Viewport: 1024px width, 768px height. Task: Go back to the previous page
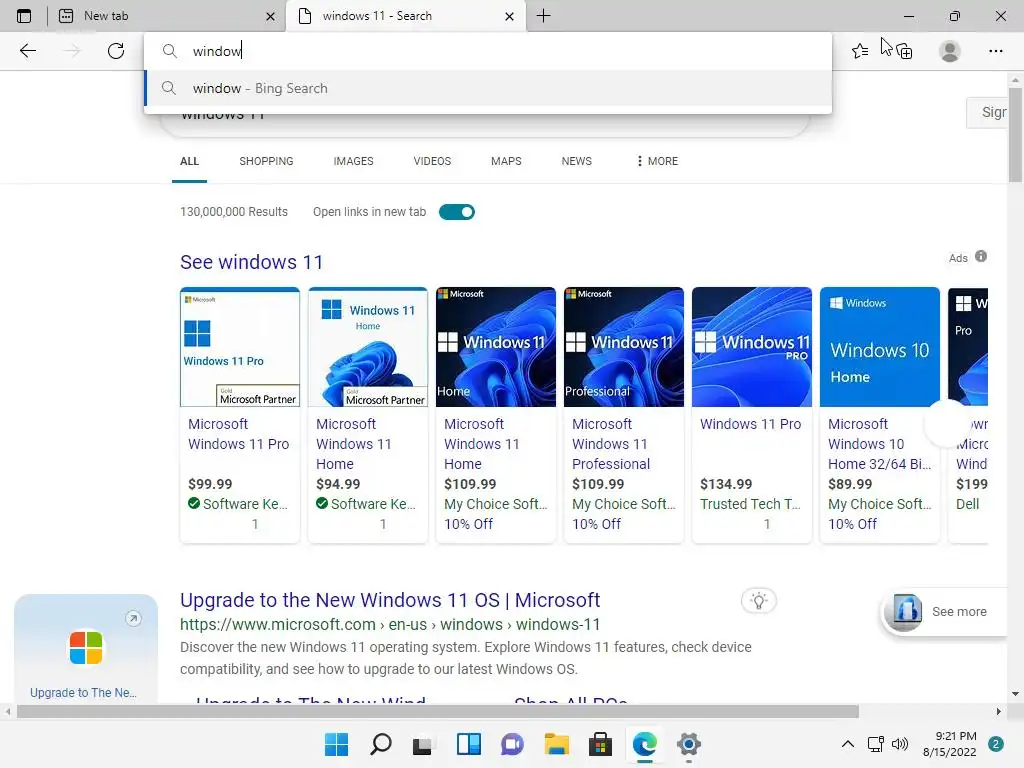(x=27, y=51)
